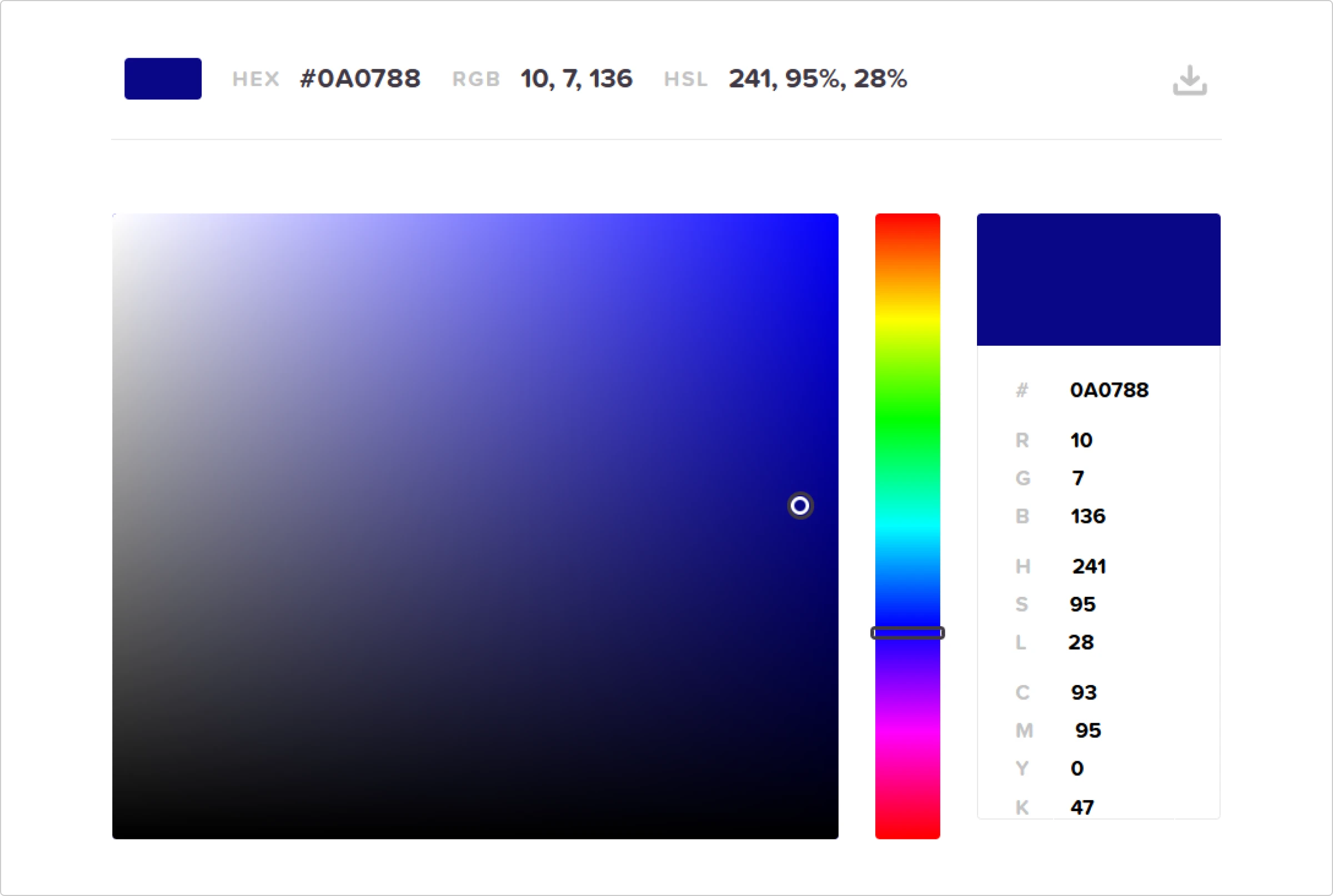Click the S field with value 95
The image size is (1333, 896).
pyautogui.click(x=1083, y=604)
